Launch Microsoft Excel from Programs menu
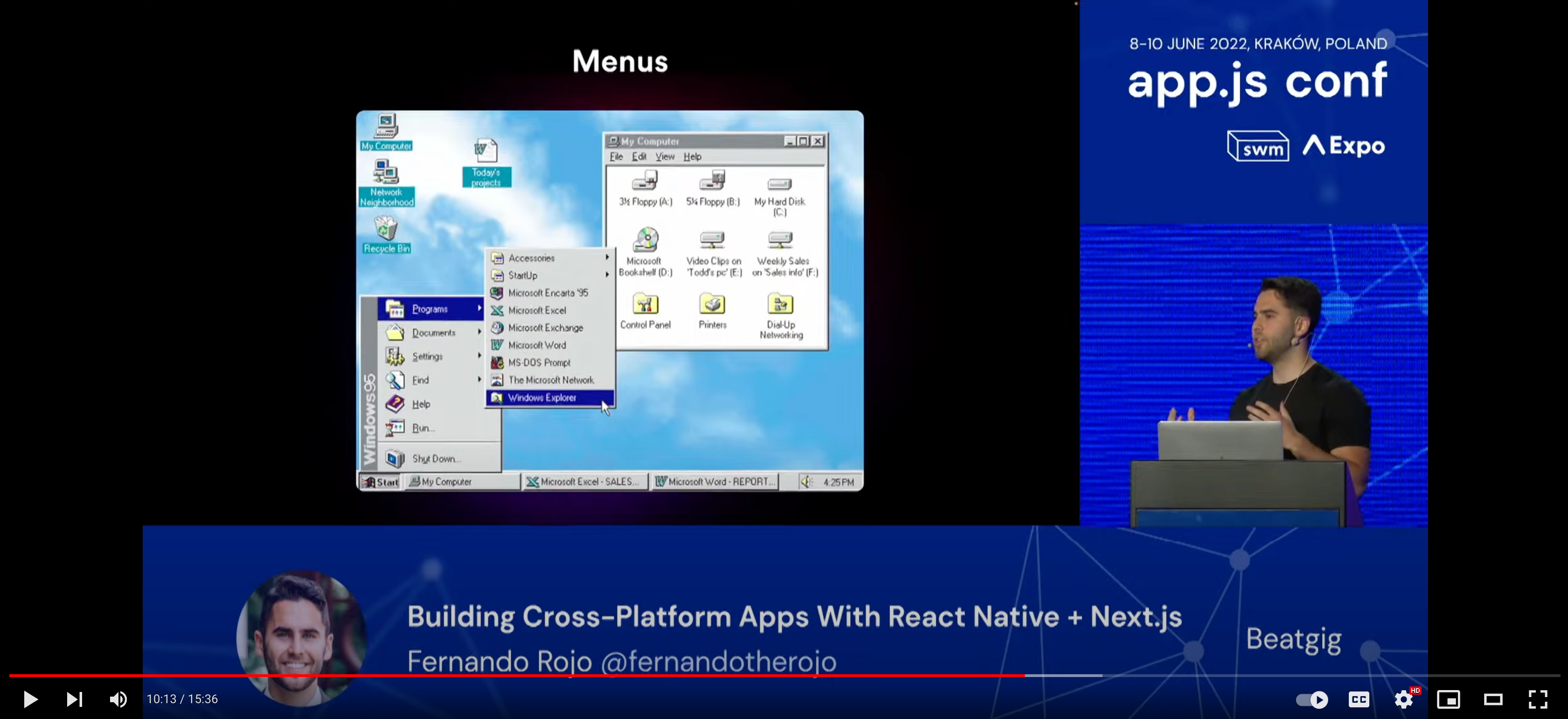This screenshot has height=719, width=1568. pos(550,310)
